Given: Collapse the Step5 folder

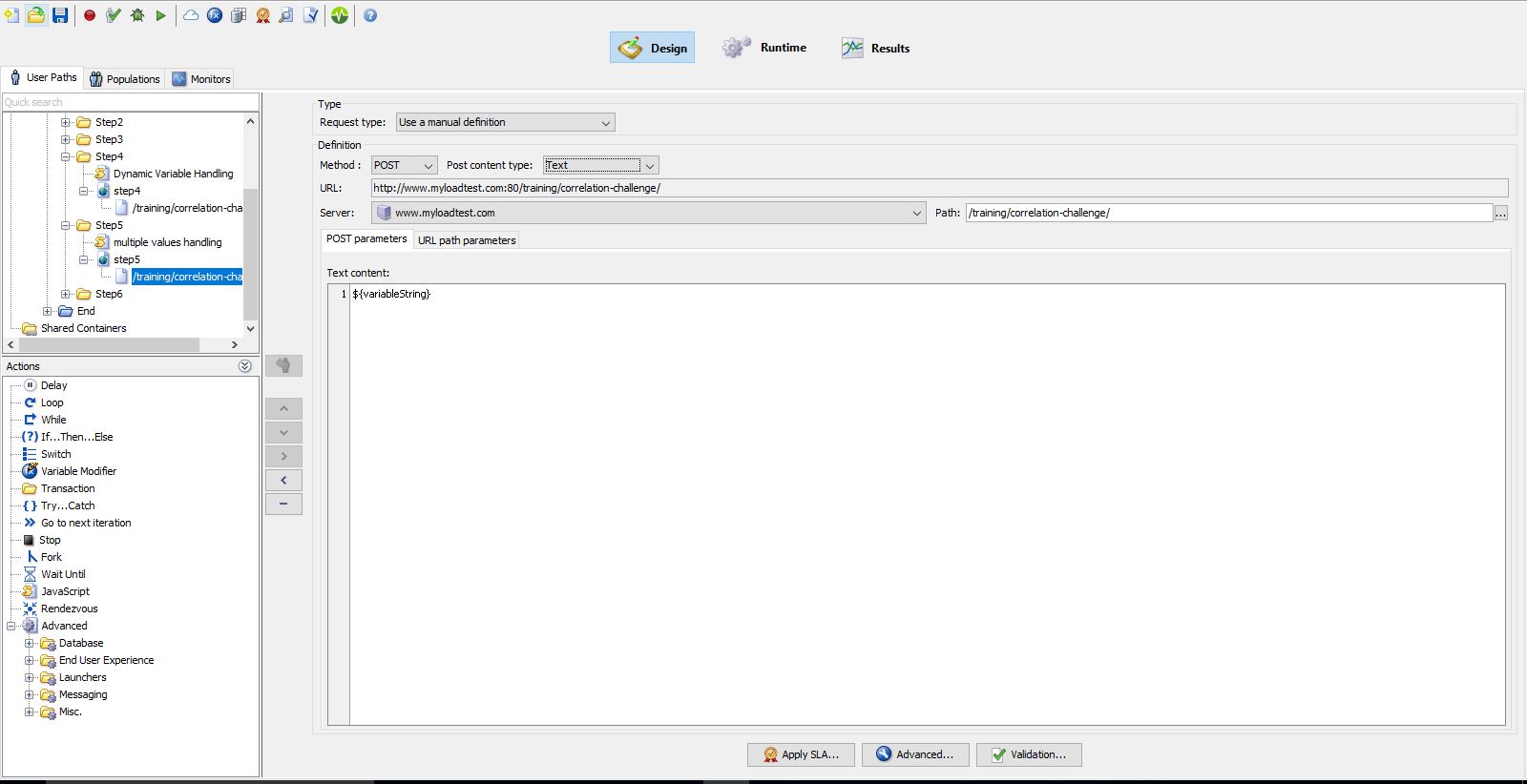Looking at the screenshot, I should point(66,225).
